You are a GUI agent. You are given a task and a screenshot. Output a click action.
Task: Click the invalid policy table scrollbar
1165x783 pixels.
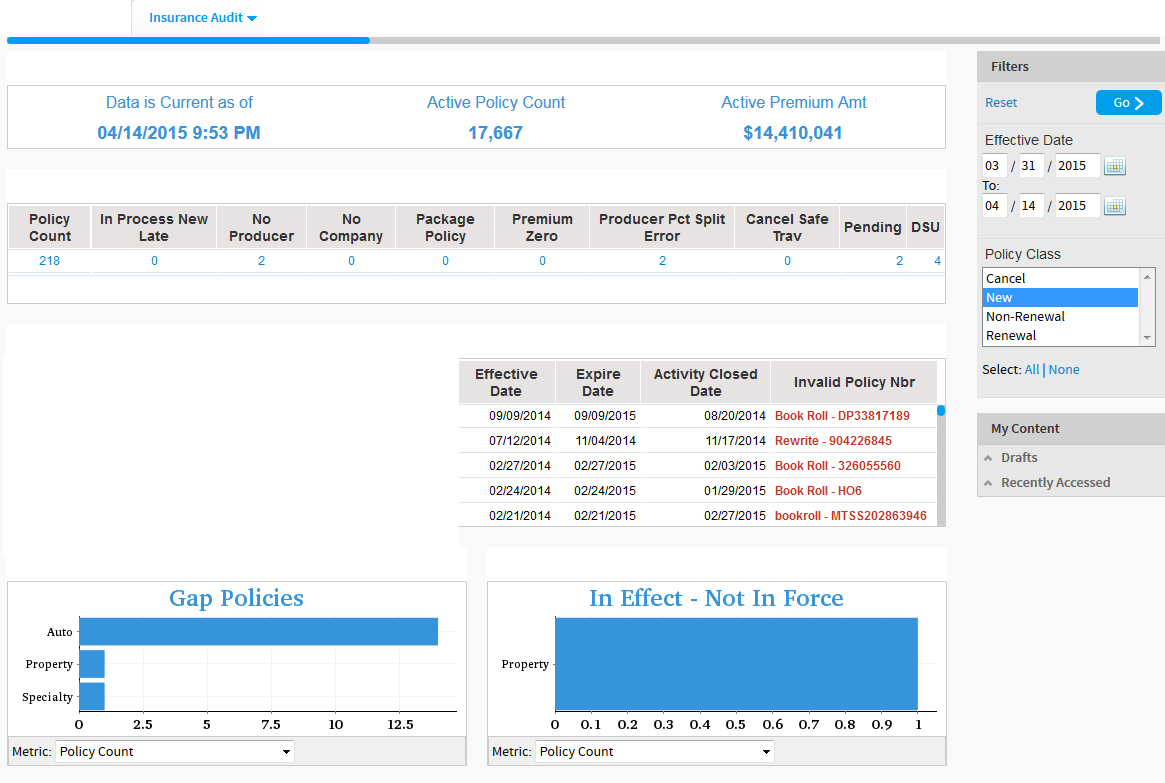[x=941, y=410]
